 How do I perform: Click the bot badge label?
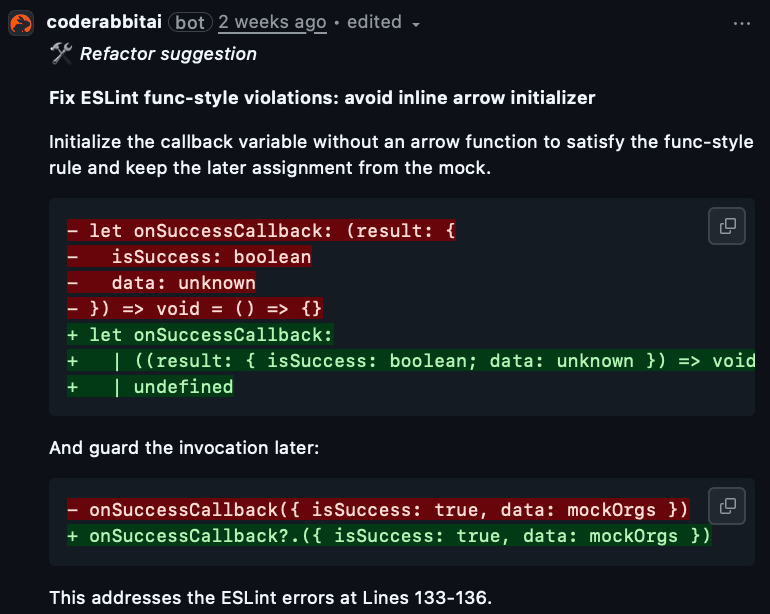pos(189,22)
